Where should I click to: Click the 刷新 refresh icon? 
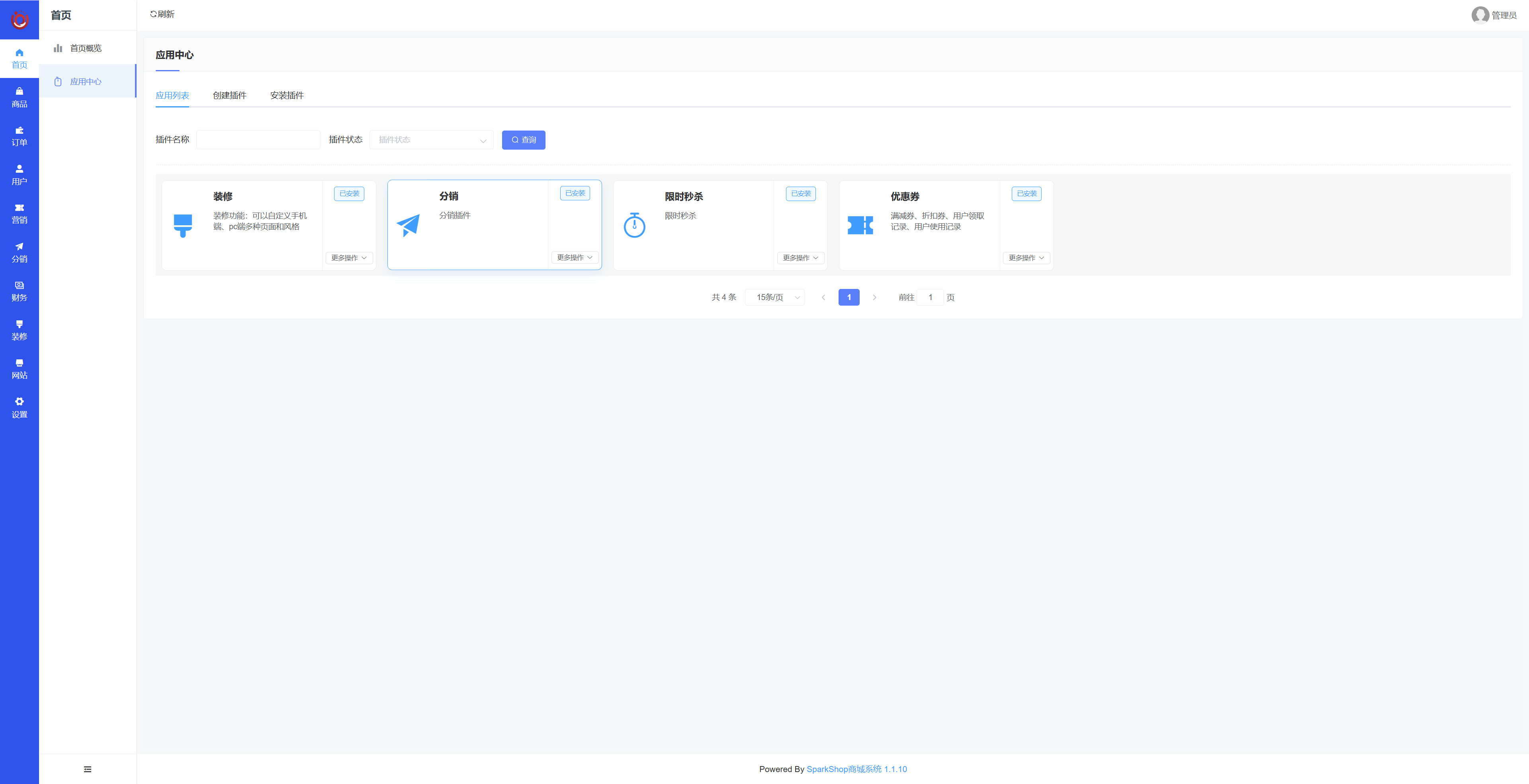154,14
